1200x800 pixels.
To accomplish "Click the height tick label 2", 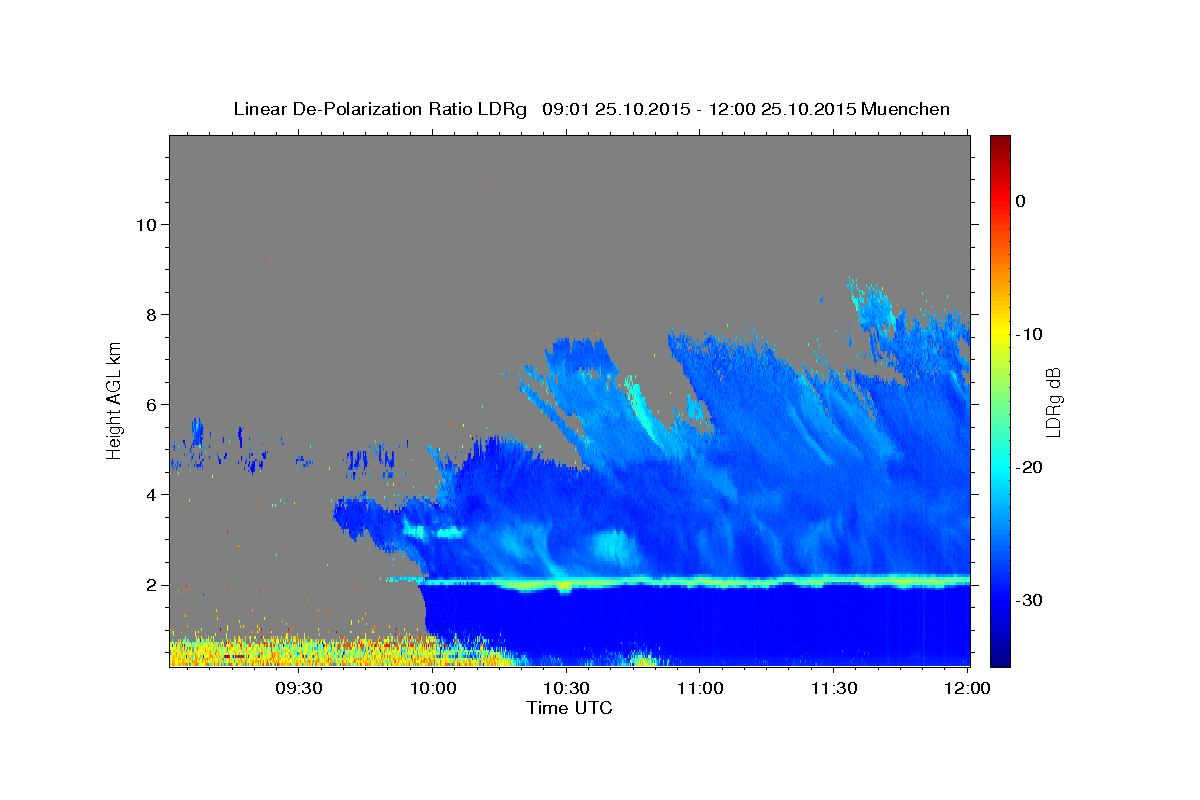I will click(151, 585).
